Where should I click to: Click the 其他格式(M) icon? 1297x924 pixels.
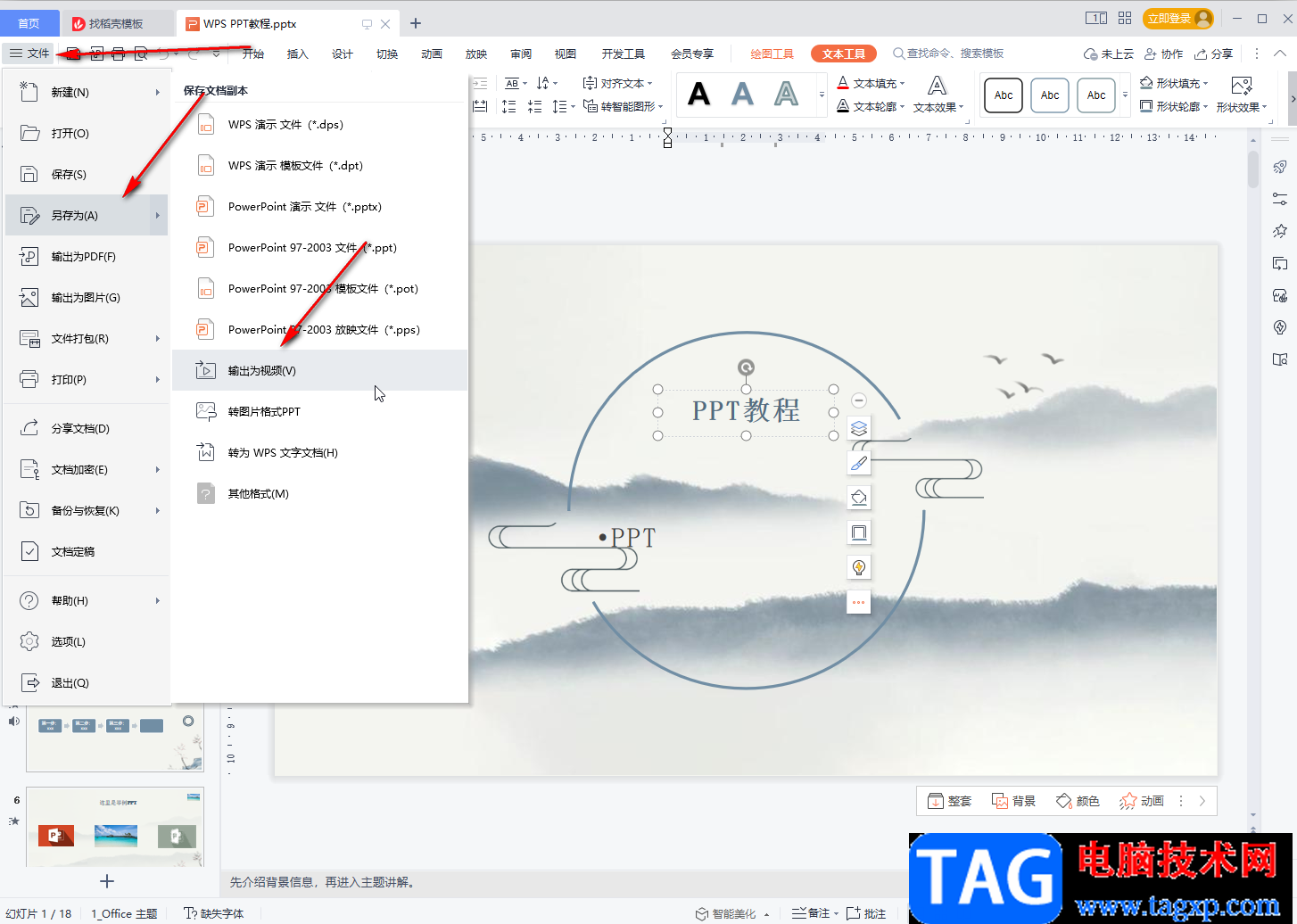[206, 493]
